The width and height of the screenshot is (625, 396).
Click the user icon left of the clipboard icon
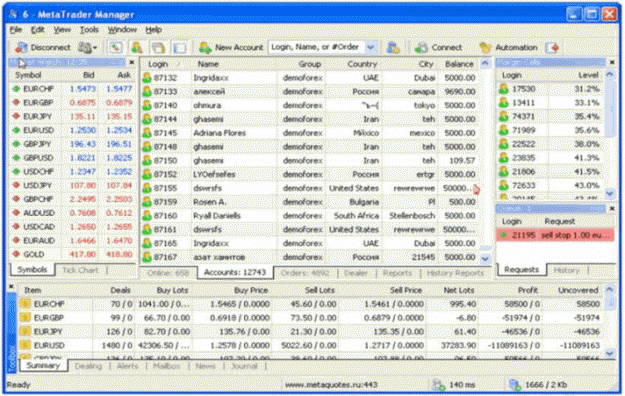click(137, 47)
